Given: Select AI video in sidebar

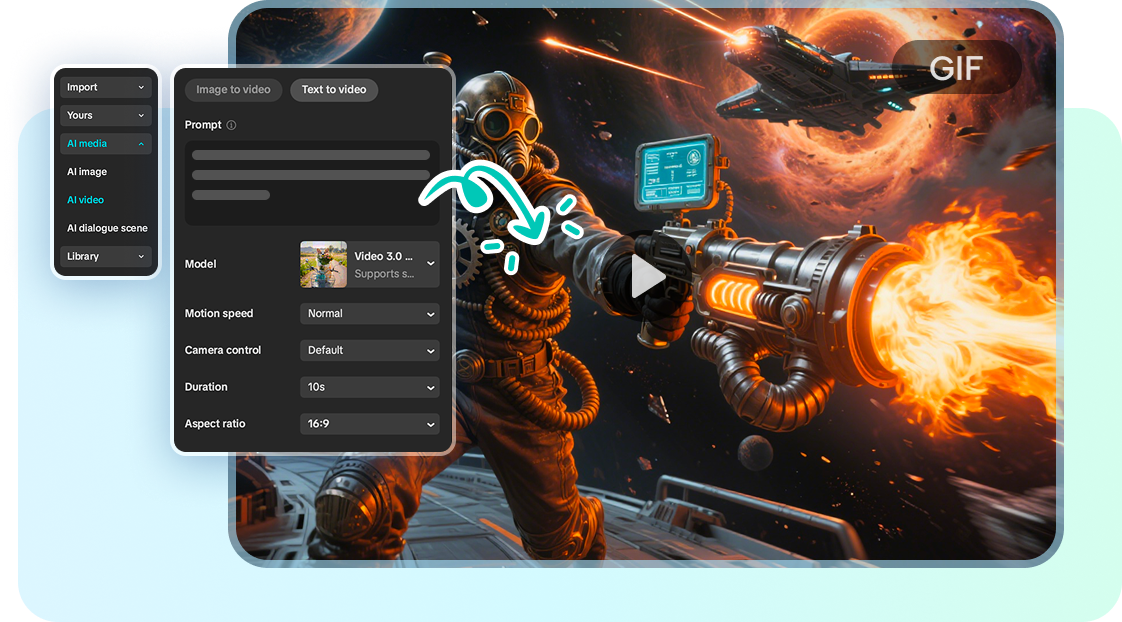Looking at the screenshot, I should [x=86, y=200].
